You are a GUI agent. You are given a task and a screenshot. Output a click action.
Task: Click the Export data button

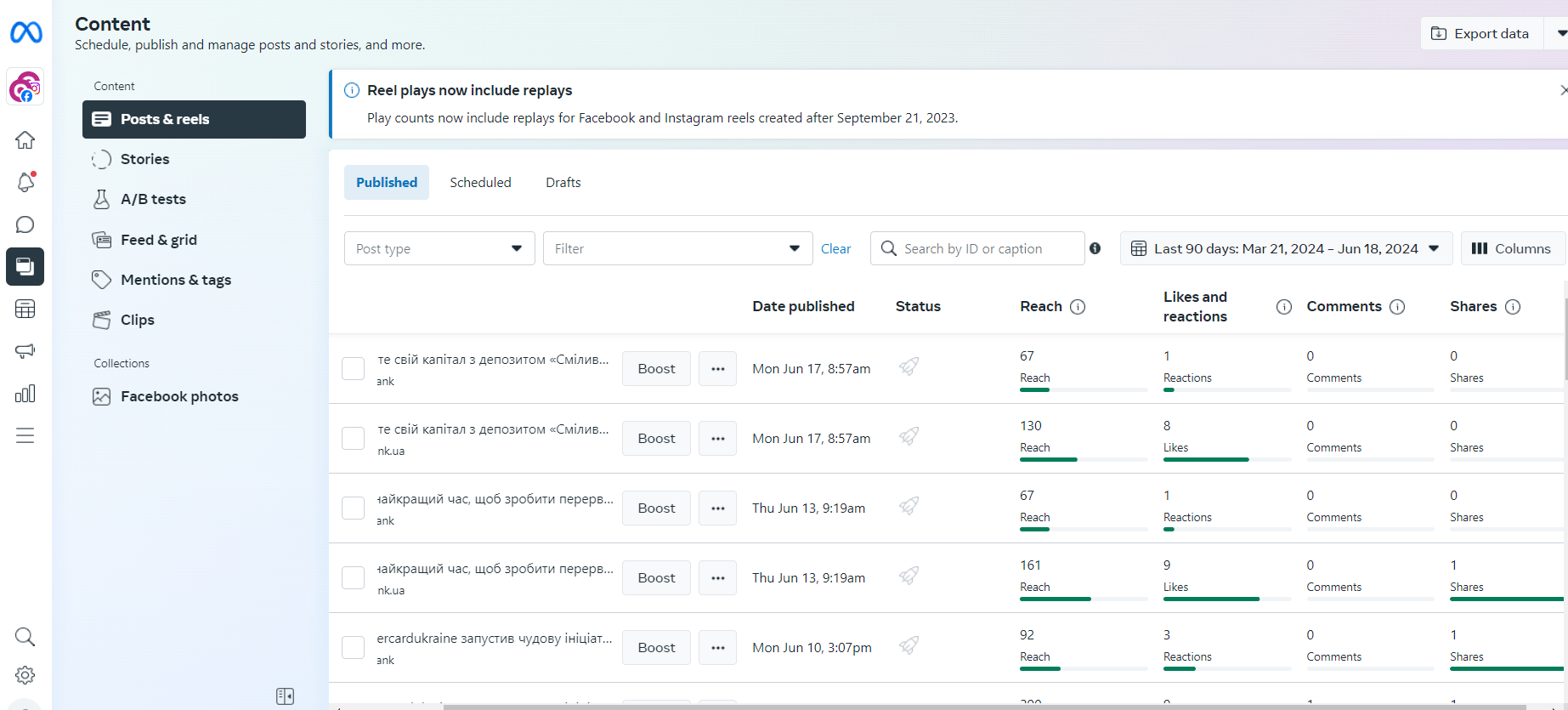coord(1482,33)
